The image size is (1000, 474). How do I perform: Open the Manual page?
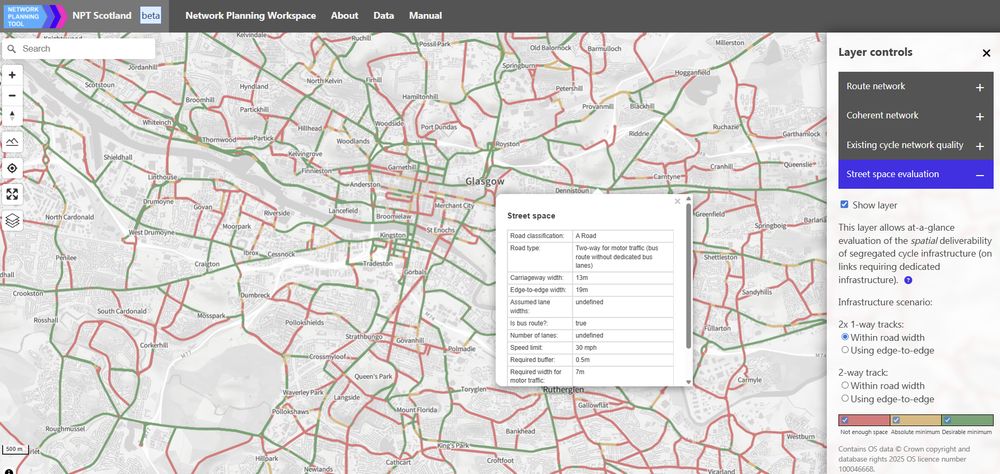425,15
